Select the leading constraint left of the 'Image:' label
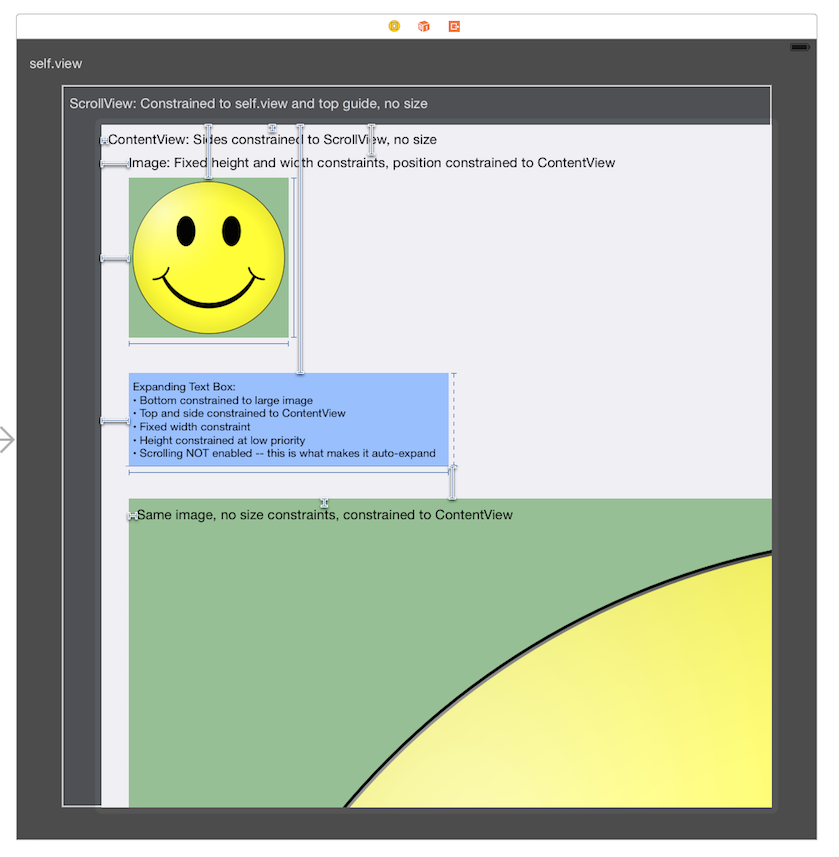839x857 pixels. coord(115,164)
